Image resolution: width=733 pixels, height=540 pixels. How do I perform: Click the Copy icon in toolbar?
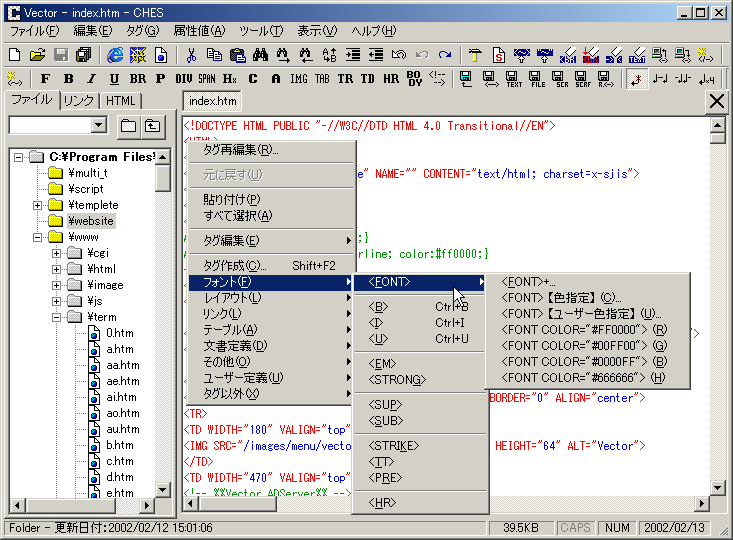click(x=214, y=55)
